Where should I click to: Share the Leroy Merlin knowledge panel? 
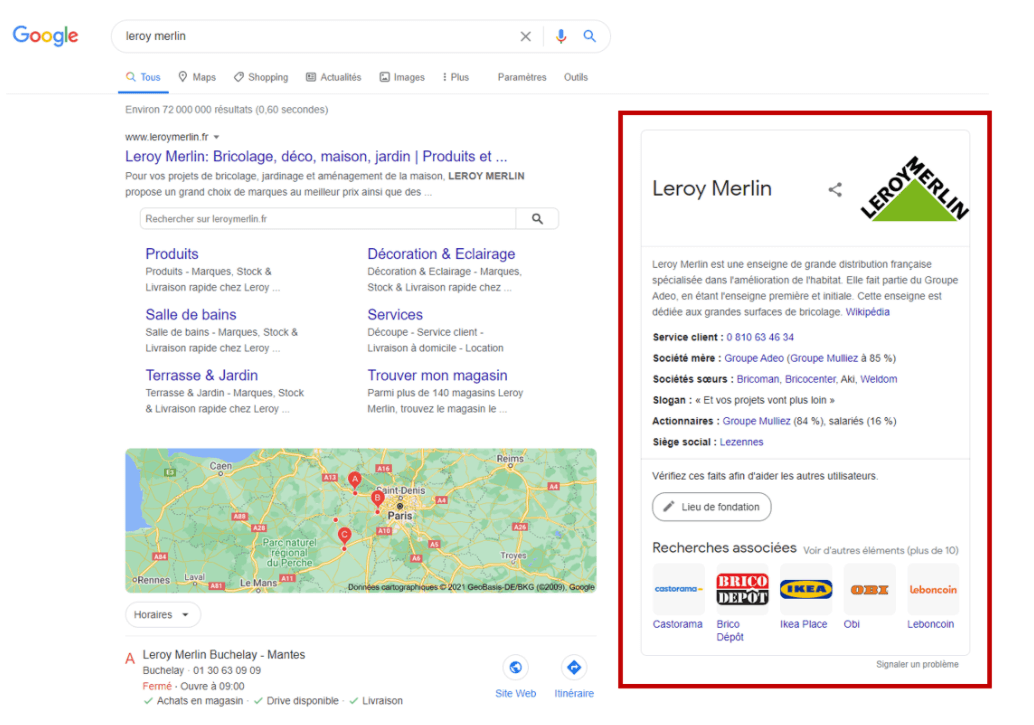coord(835,190)
